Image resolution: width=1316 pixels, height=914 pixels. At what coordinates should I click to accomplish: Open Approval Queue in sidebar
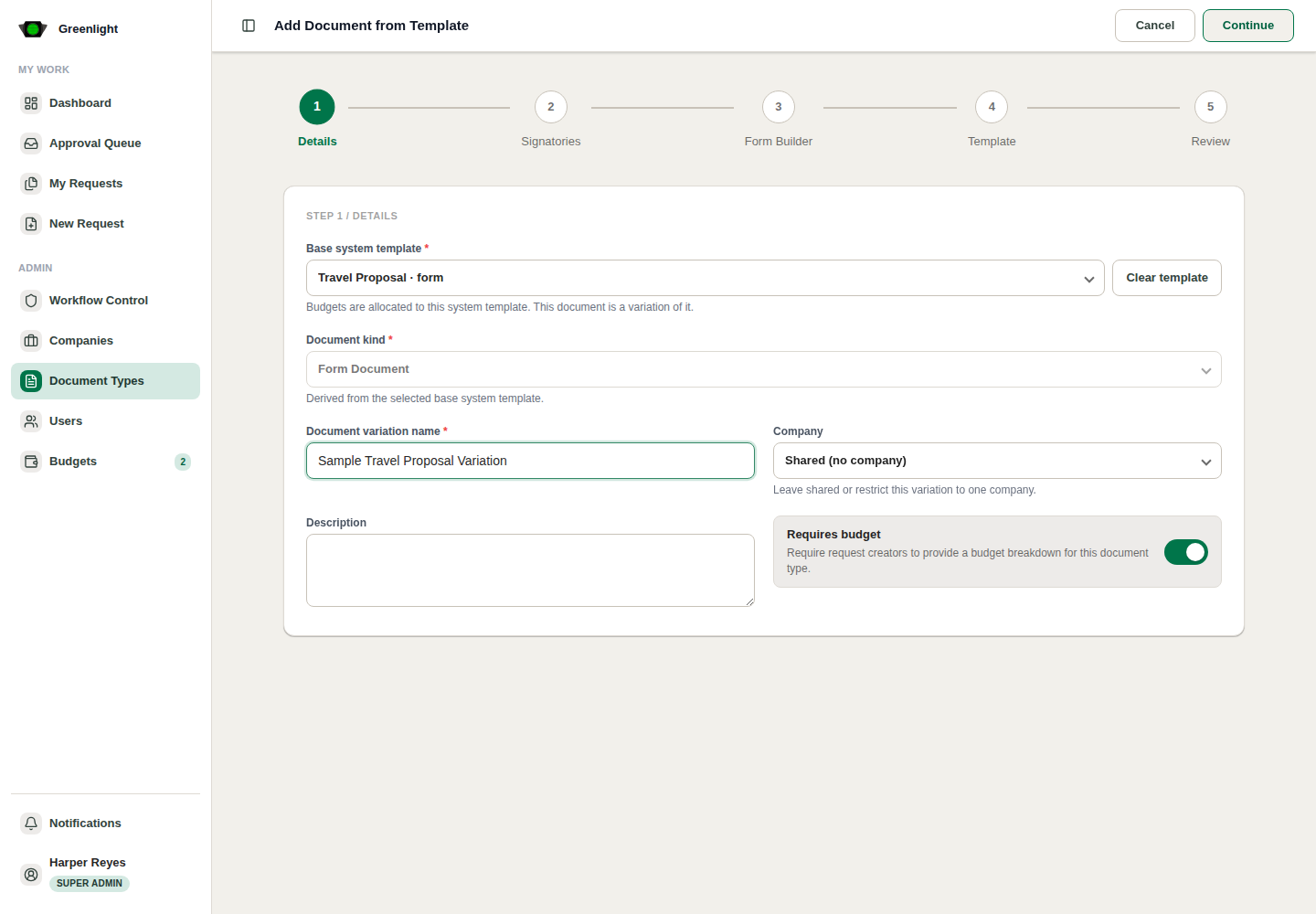[x=105, y=143]
